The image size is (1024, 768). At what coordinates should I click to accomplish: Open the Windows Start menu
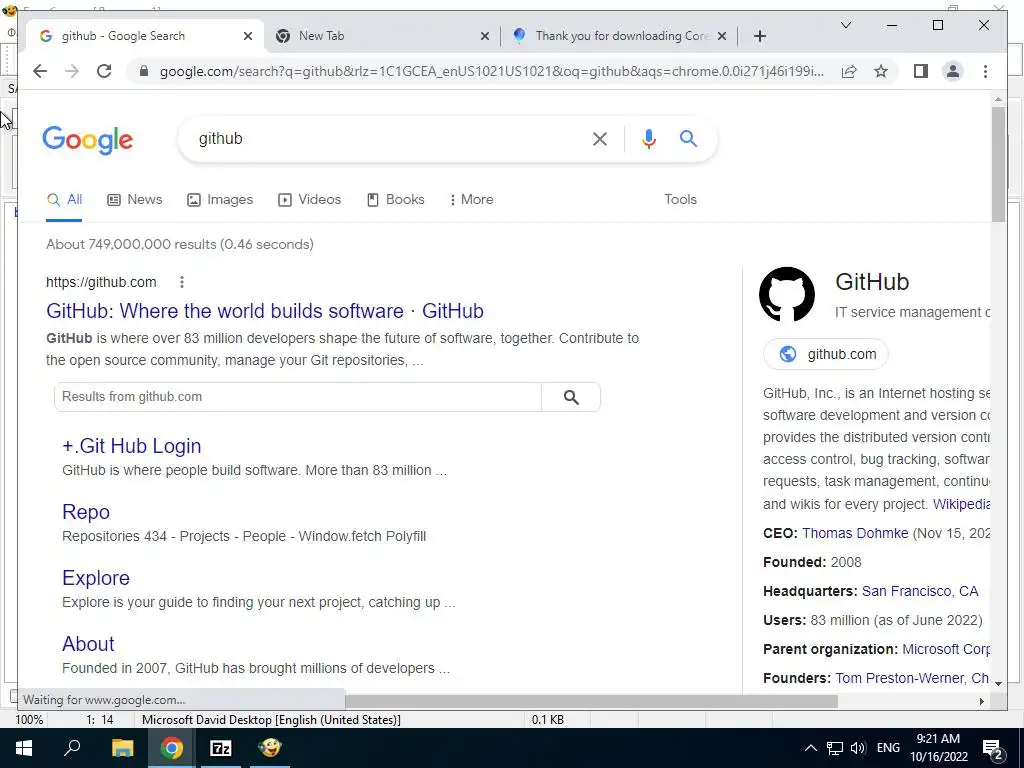(x=24, y=748)
